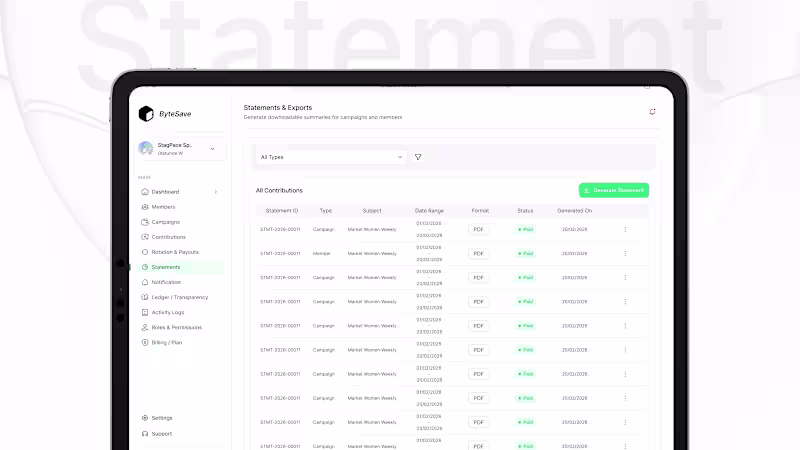800x450 pixels.
Task: Click the Date Range column header
Action: coord(429,211)
